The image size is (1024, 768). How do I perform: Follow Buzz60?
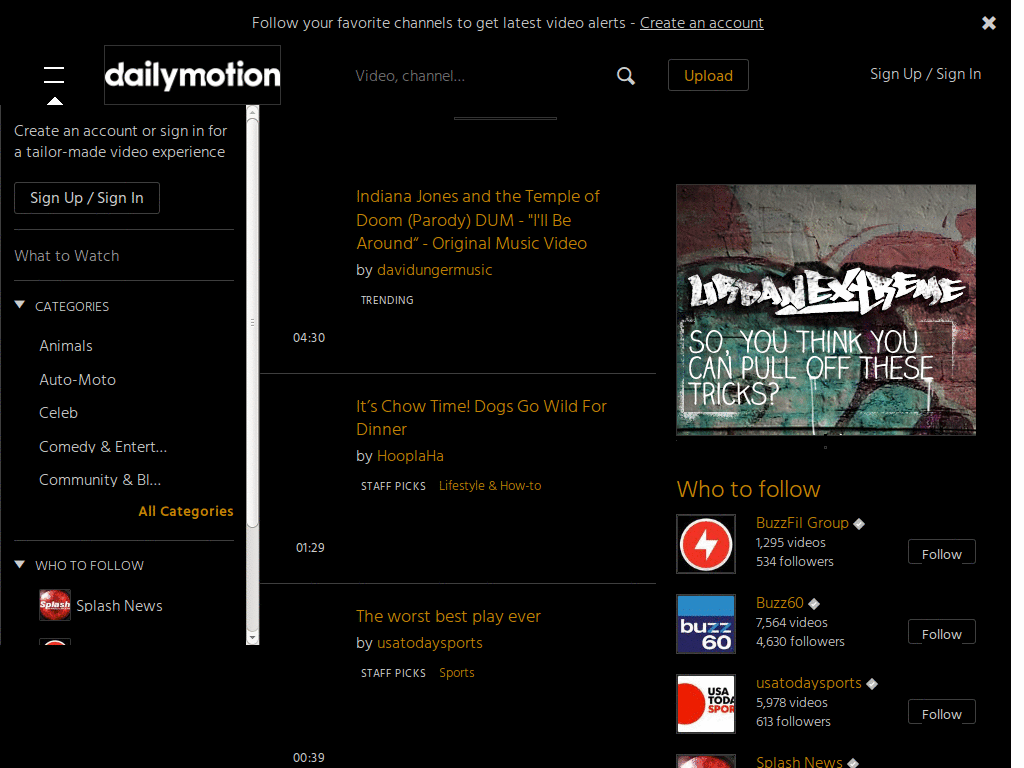pyautogui.click(x=942, y=632)
